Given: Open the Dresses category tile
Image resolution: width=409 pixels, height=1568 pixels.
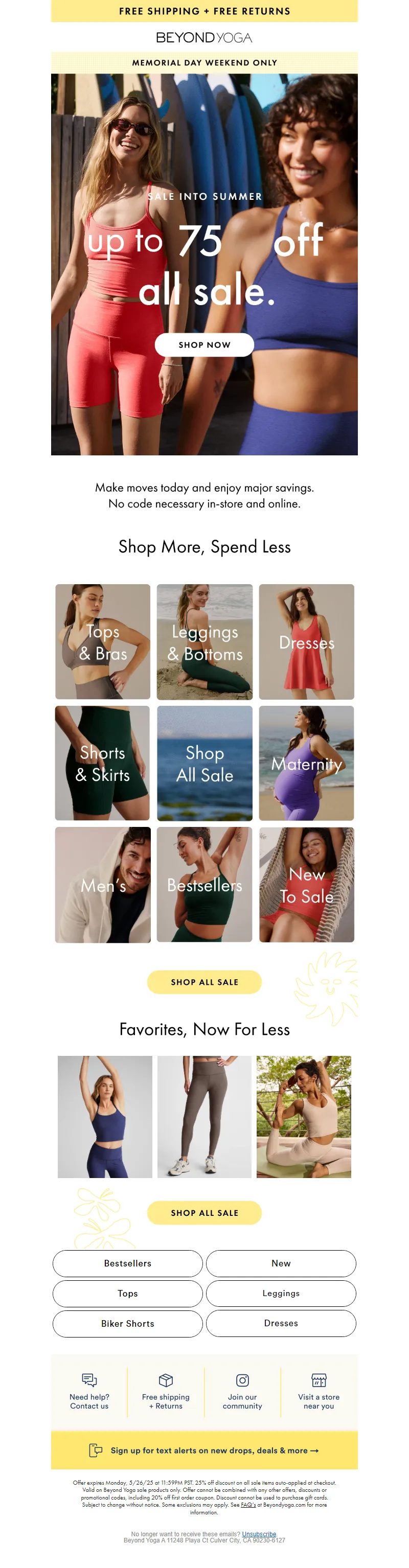Looking at the screenshot, I should pyautogui.click(x=307, y=641).
